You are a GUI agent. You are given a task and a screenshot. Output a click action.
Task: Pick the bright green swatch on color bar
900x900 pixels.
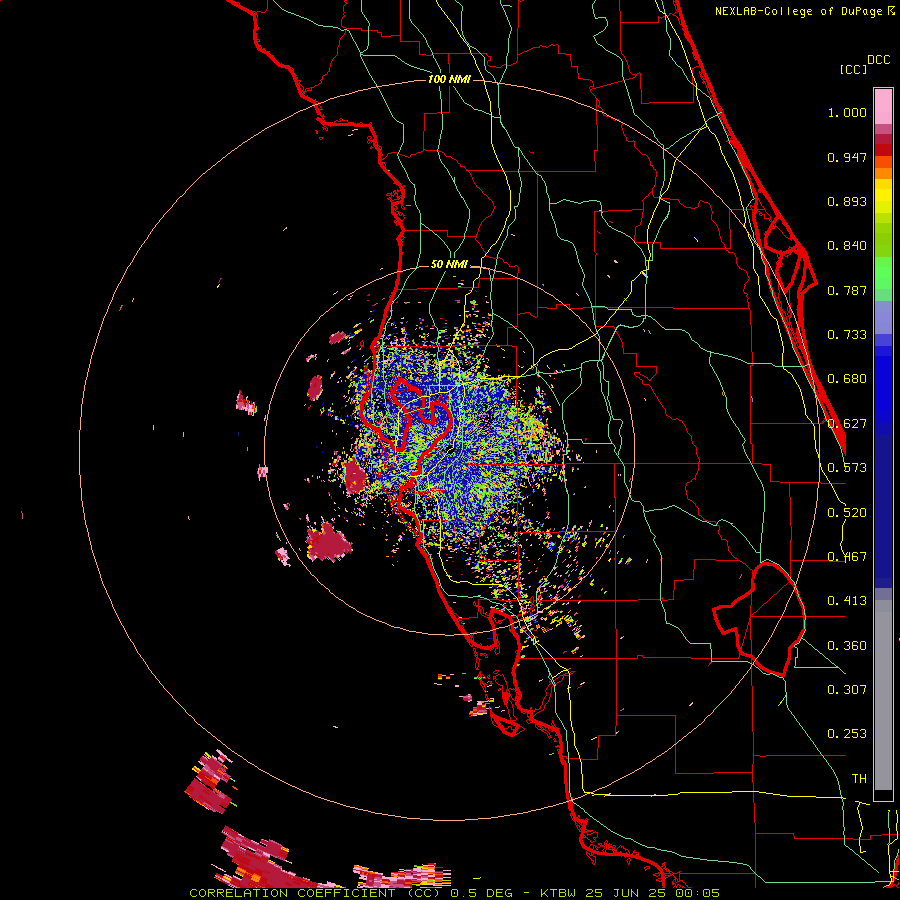[883, 273]
